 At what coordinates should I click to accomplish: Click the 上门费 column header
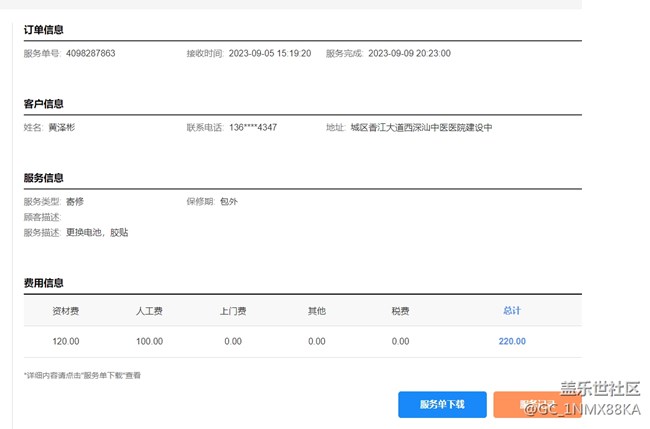(x=233, y=311)
